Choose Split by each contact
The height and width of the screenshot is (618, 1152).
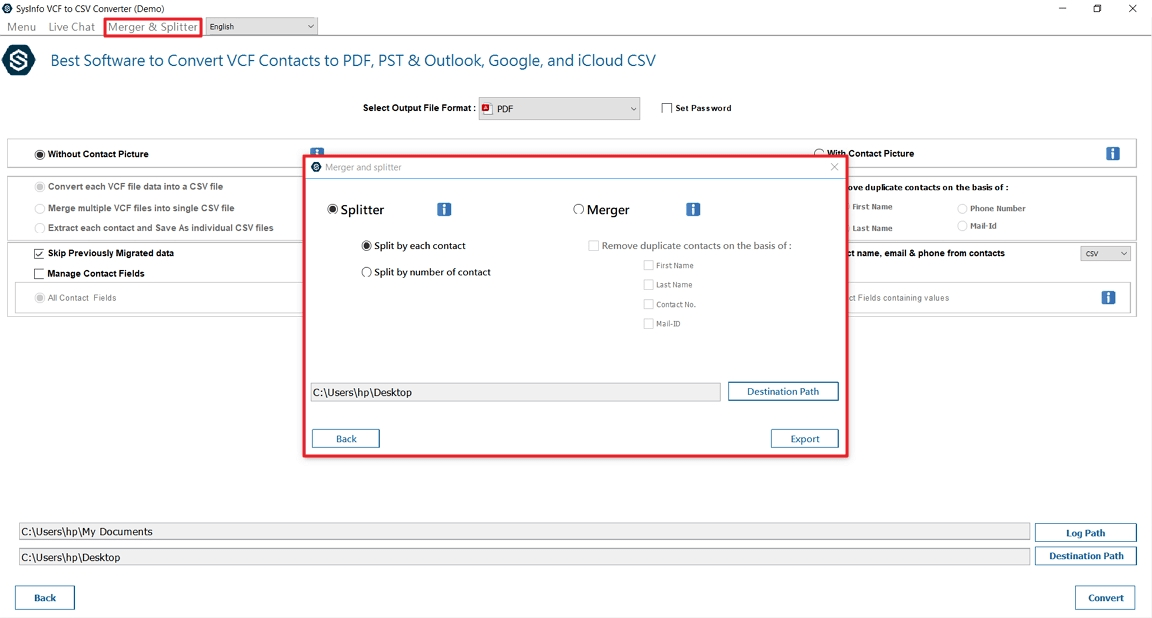tap(366, 245)
